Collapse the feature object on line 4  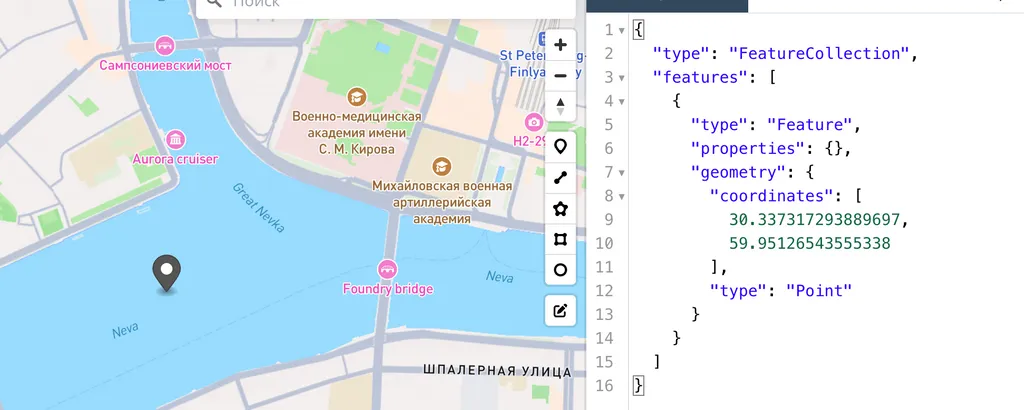point(622,101)
